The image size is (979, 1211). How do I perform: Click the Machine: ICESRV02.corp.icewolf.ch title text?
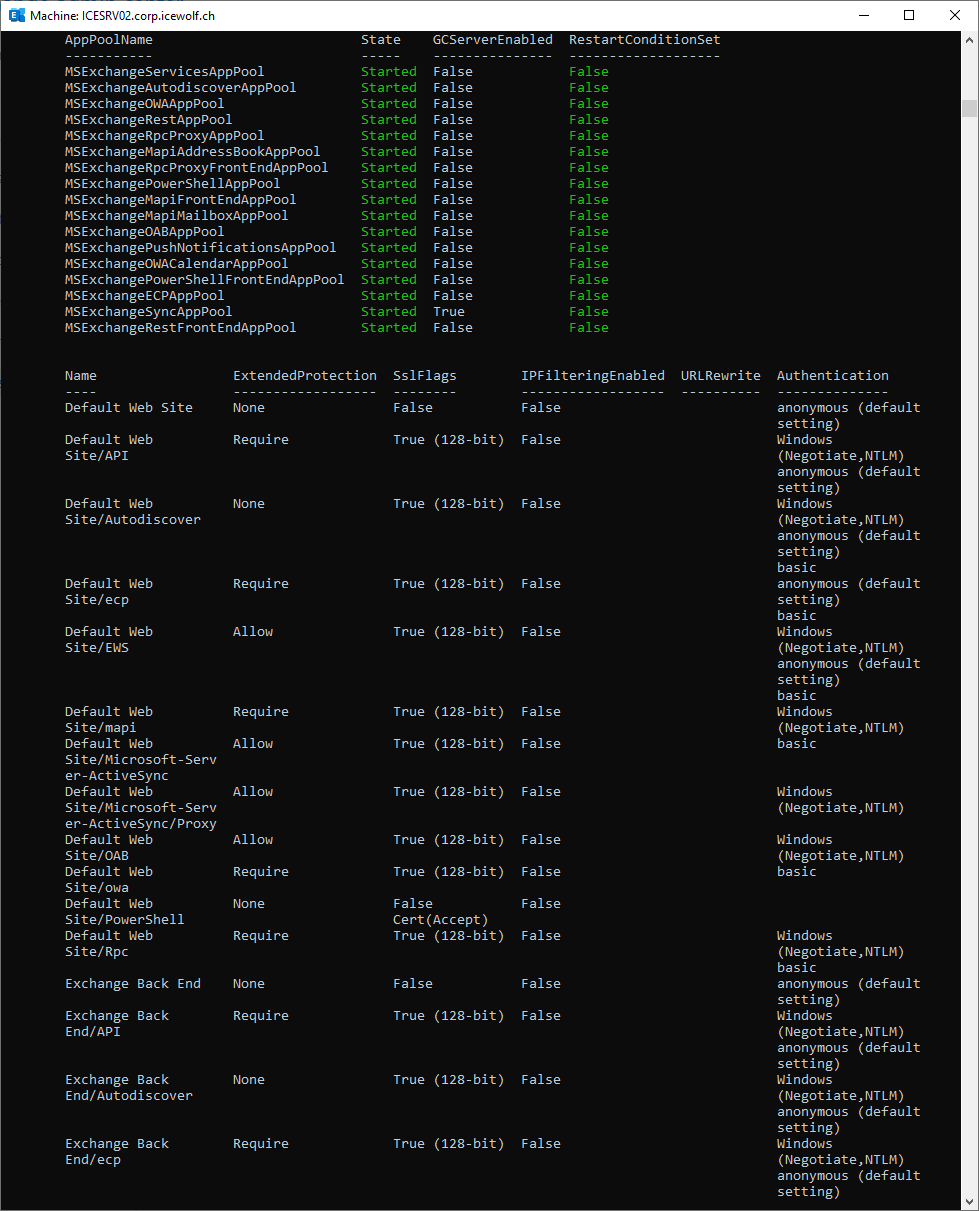(x=122, y=16)
